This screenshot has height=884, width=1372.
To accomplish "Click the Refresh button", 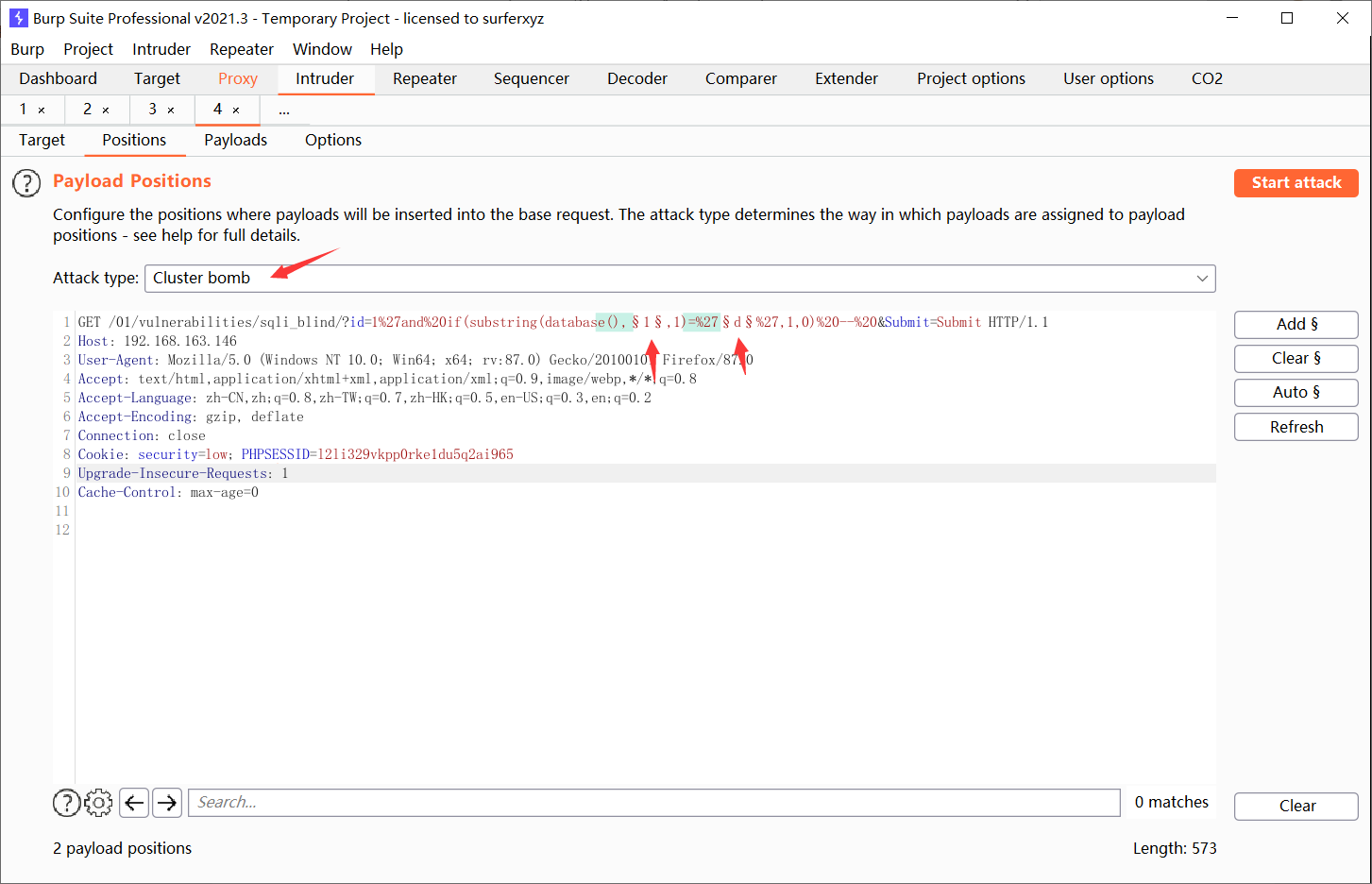I will (x=1296, y=427).
